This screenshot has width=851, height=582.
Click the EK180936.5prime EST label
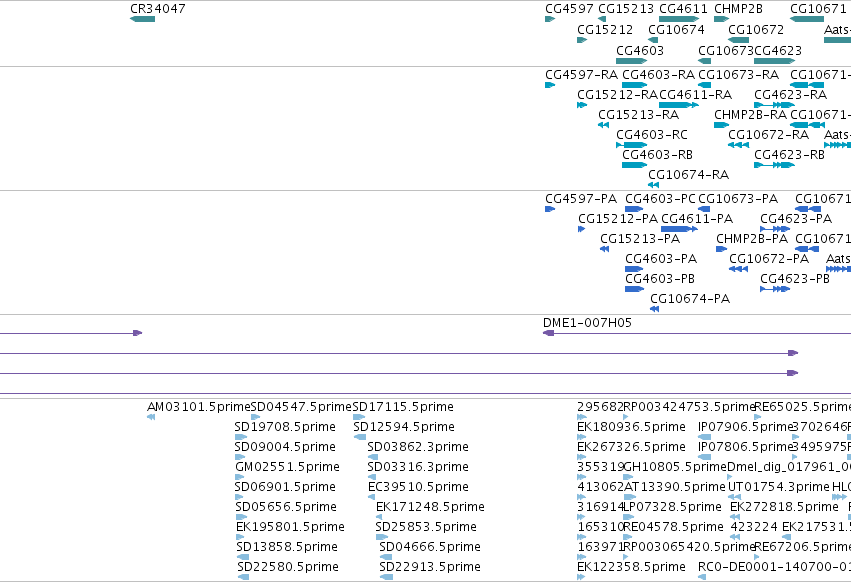coord(631,427)
